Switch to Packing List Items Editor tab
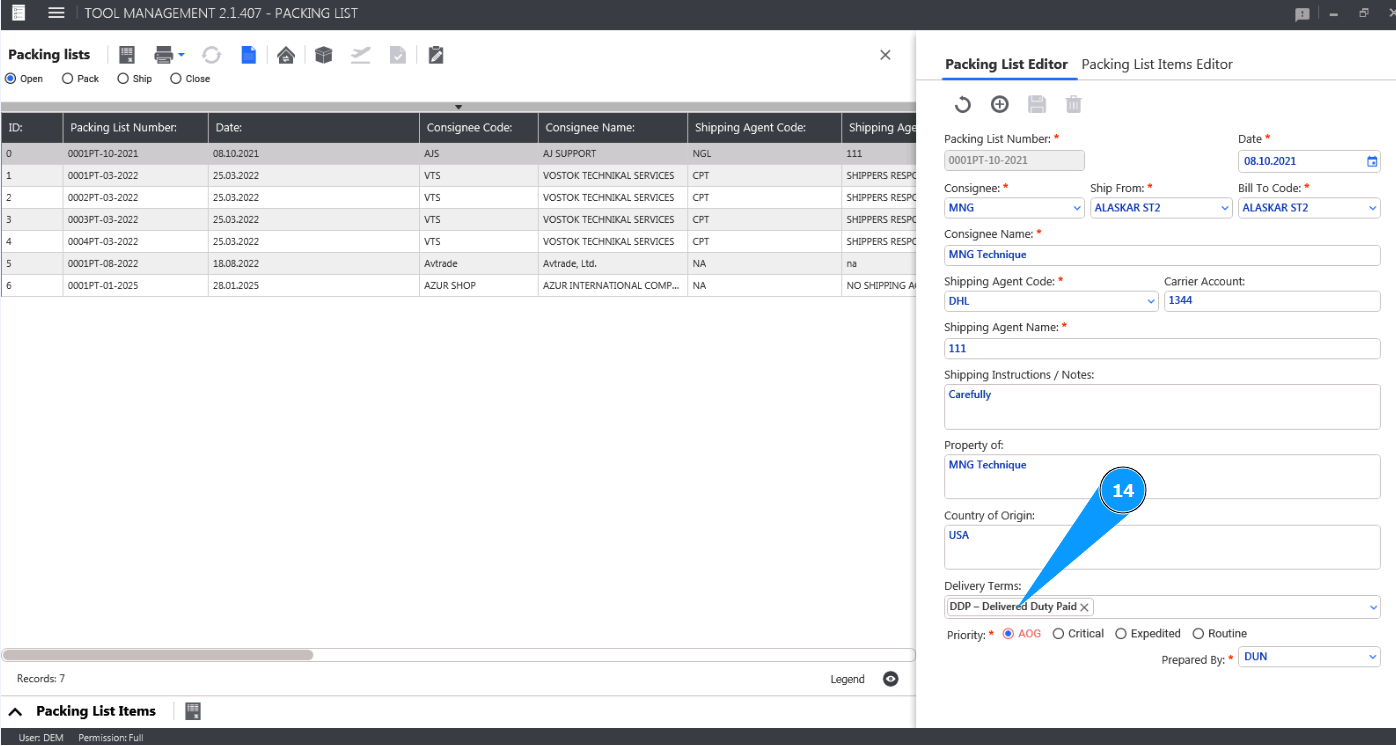This screenshot has width=1396, height=746. click(x=1157, y=64)
